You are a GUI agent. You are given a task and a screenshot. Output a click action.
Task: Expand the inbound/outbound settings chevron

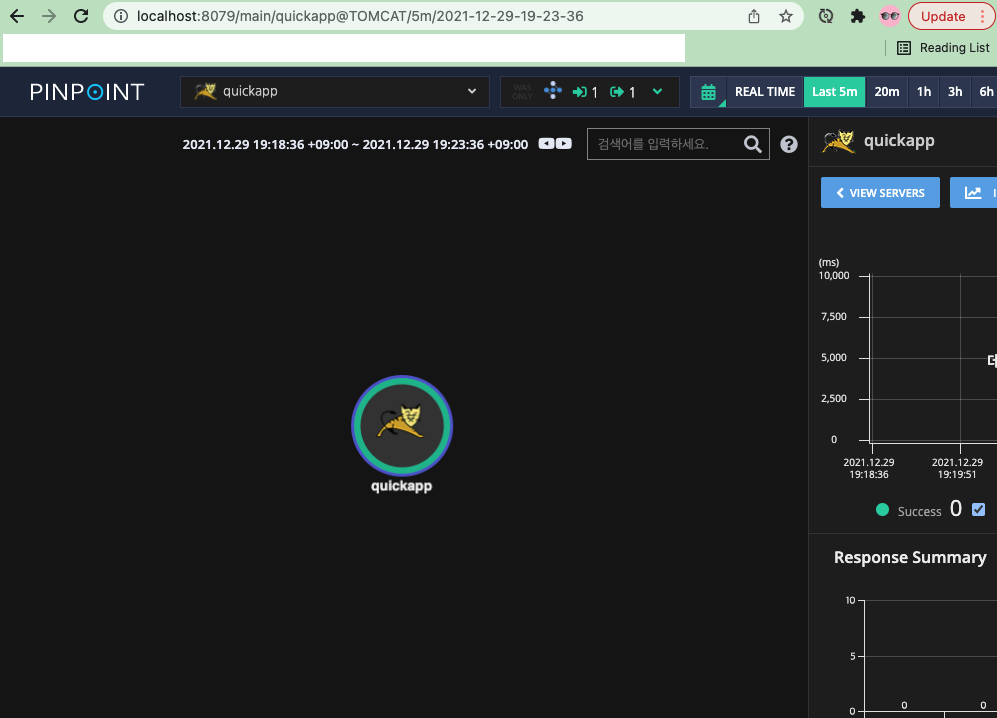tap(657, 92)
